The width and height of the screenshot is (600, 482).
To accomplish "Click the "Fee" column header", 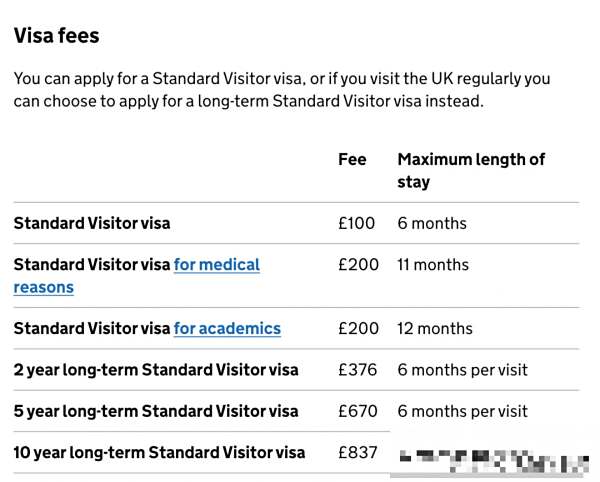I will [x=352, y=159].
